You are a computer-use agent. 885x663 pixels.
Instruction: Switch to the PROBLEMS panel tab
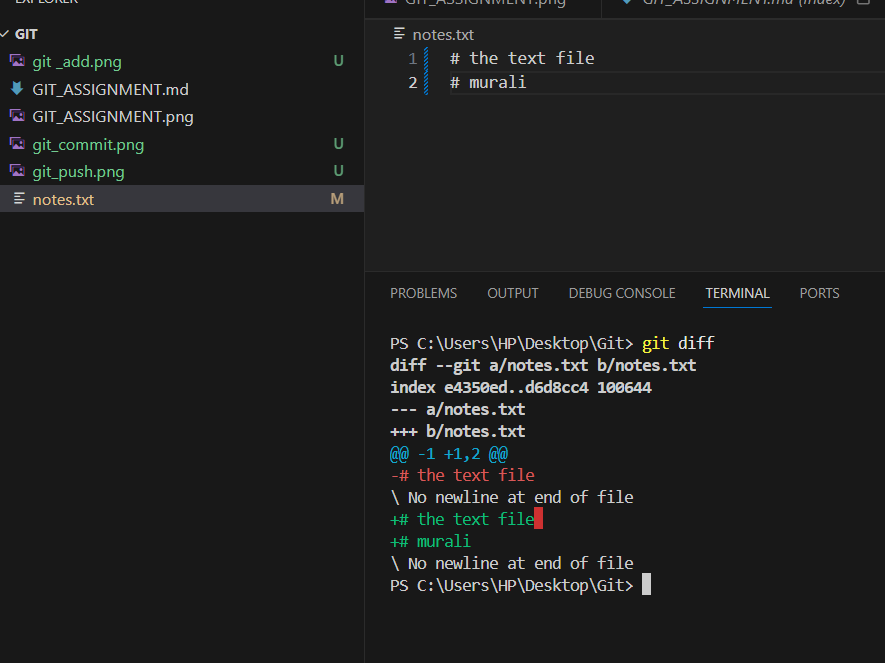423,293
